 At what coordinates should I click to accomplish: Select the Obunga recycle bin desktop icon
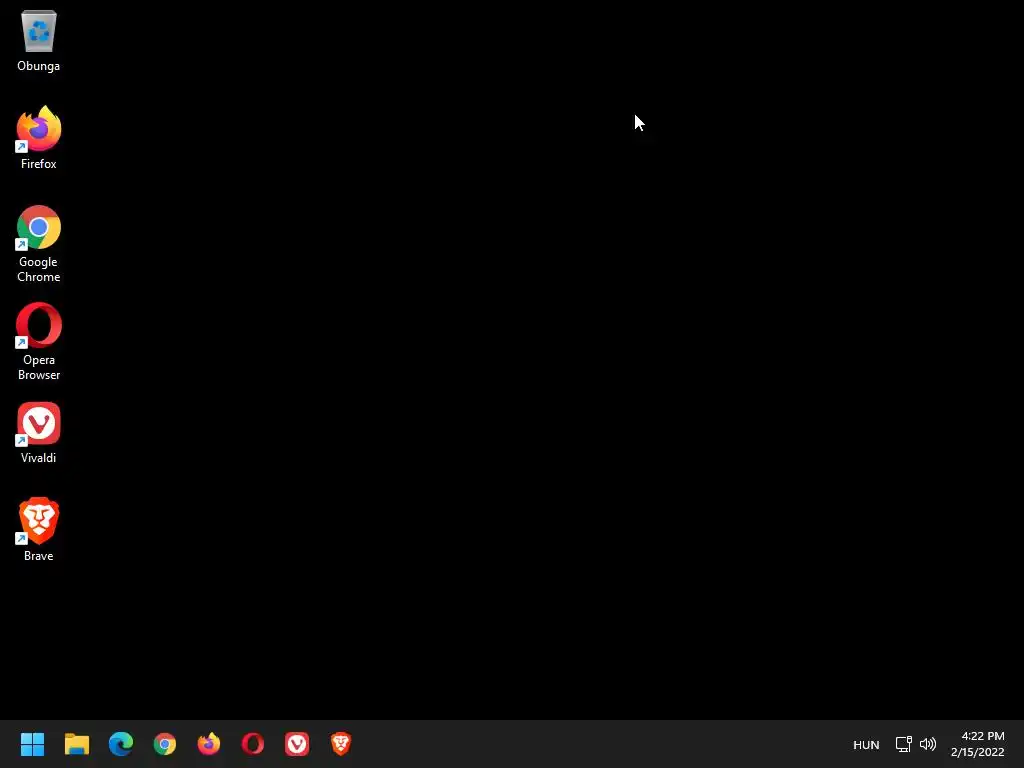39,40
